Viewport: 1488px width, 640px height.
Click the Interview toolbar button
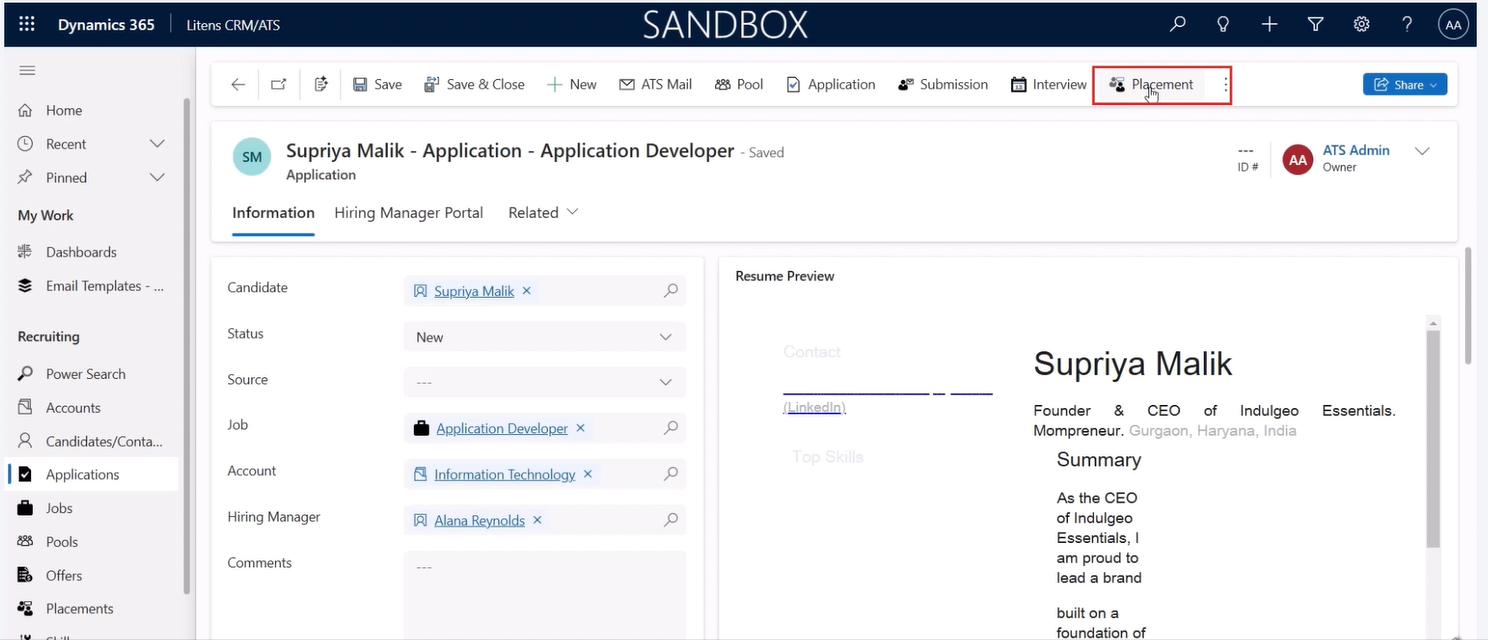pos(1048,85)
